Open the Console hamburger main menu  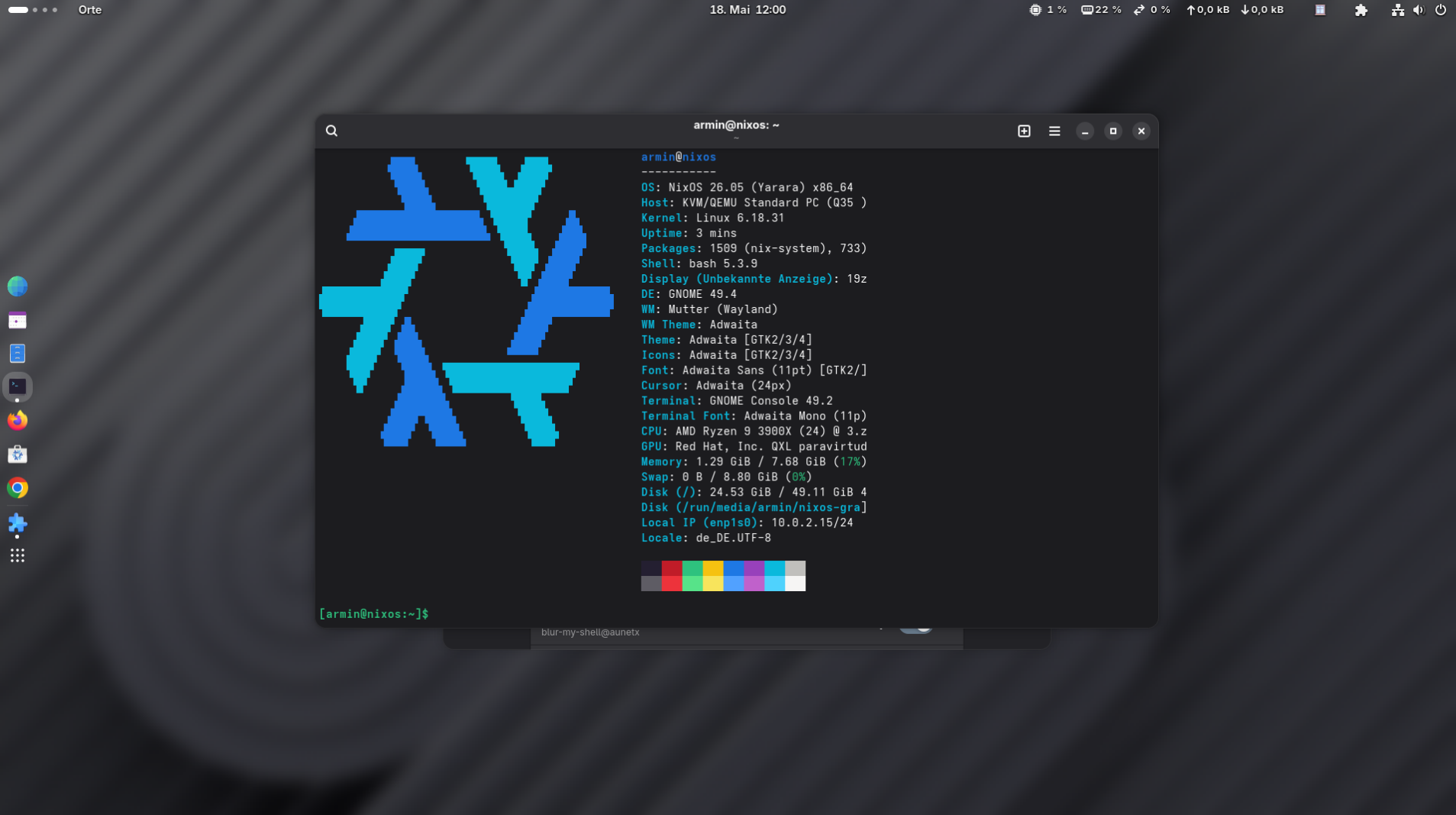pos(1054,131)
